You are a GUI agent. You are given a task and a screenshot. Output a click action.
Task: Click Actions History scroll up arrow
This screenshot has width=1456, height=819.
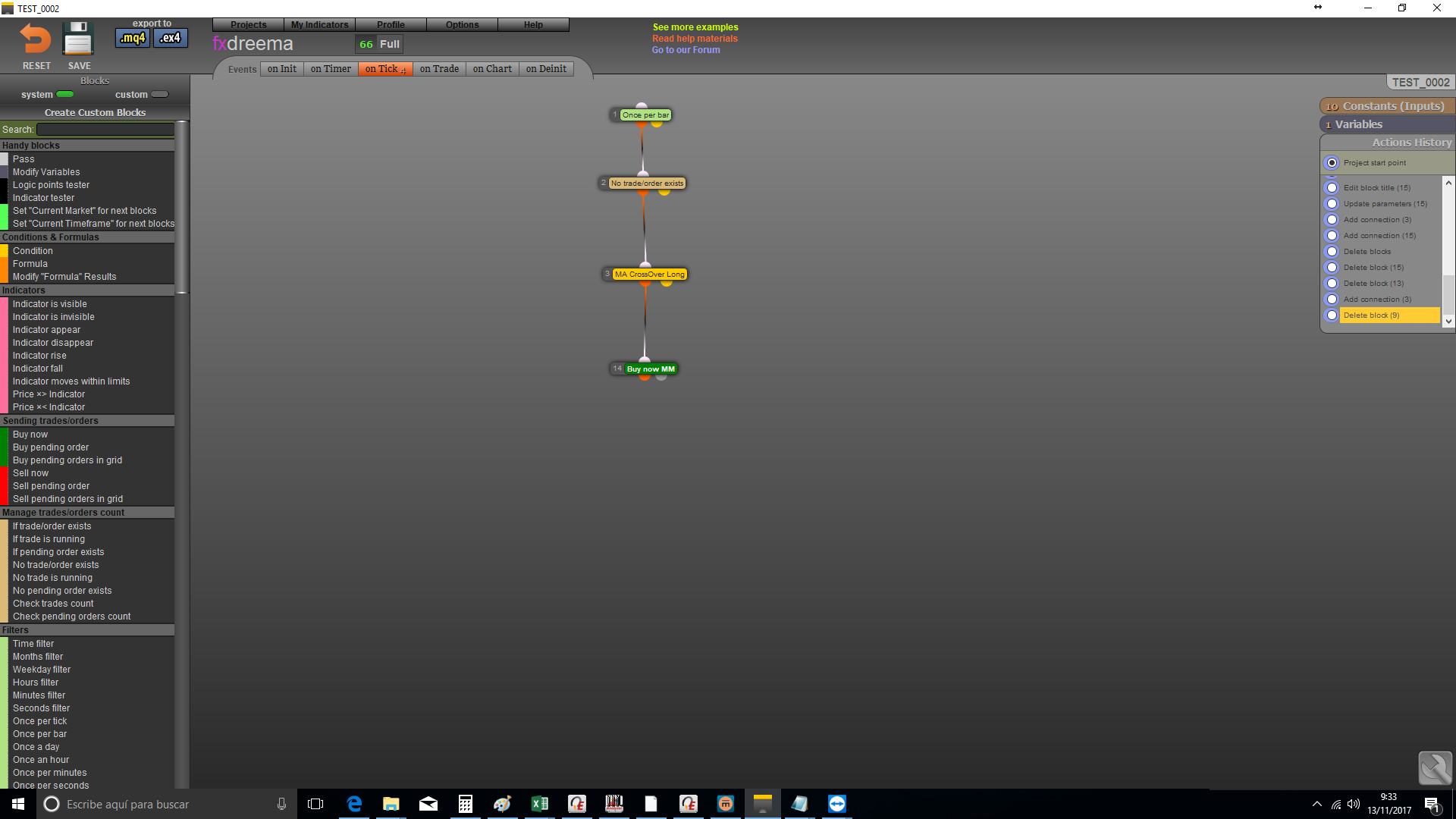coord(1448,183)
